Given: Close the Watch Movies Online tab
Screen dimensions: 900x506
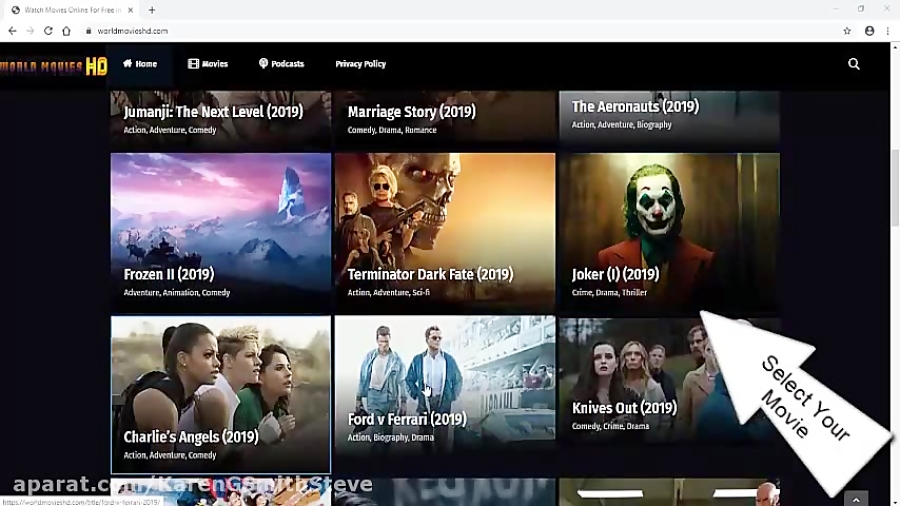Looking at the screenshot, I should [x=130, y=10].
